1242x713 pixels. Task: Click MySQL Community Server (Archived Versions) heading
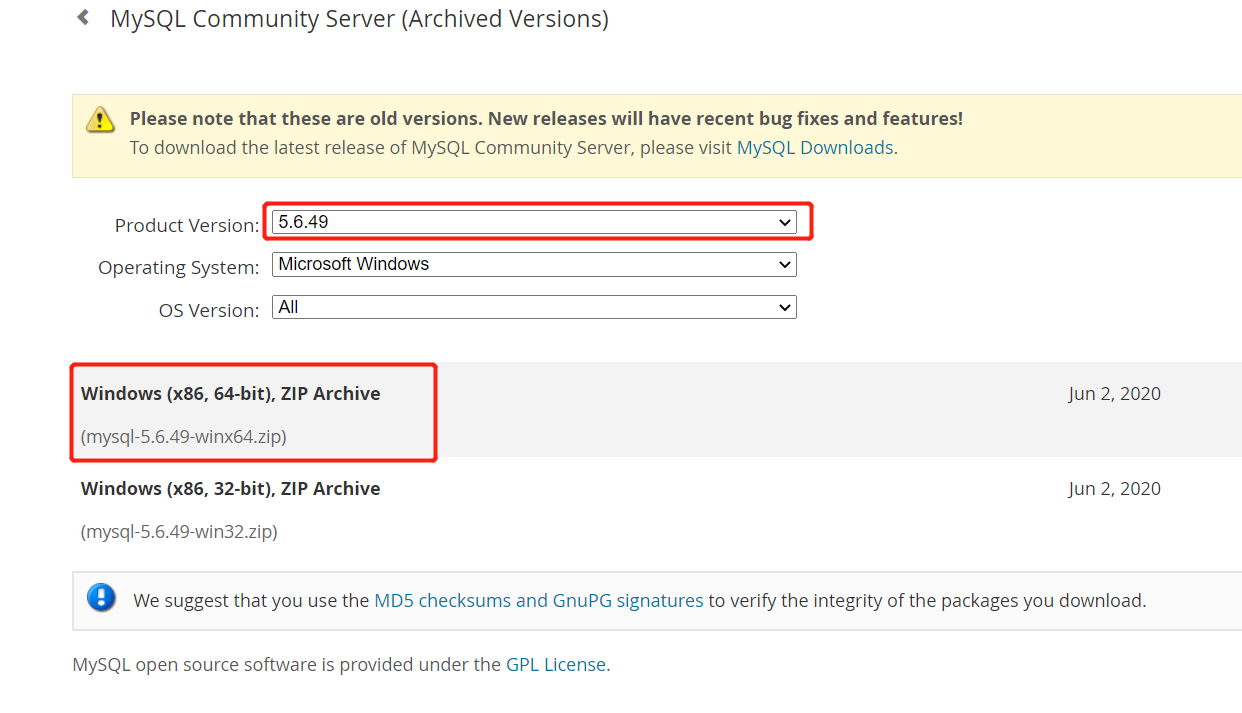point(359,19)
